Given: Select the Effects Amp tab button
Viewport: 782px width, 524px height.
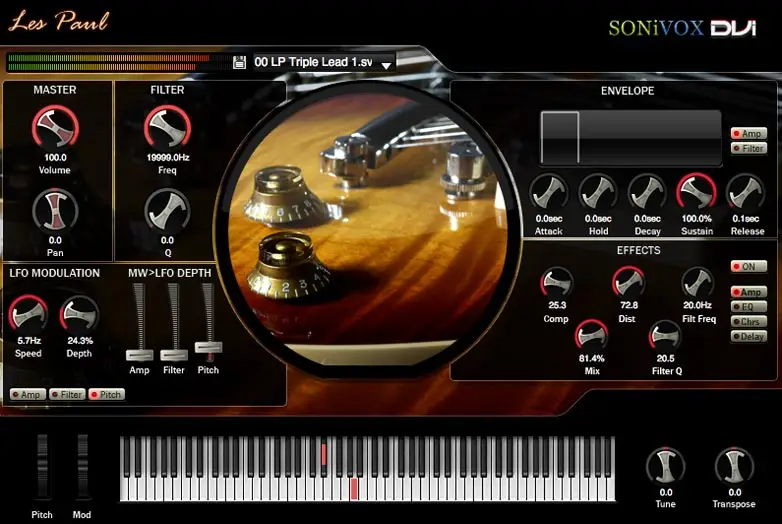Looking at the screenshot, I should coord(749,292).
